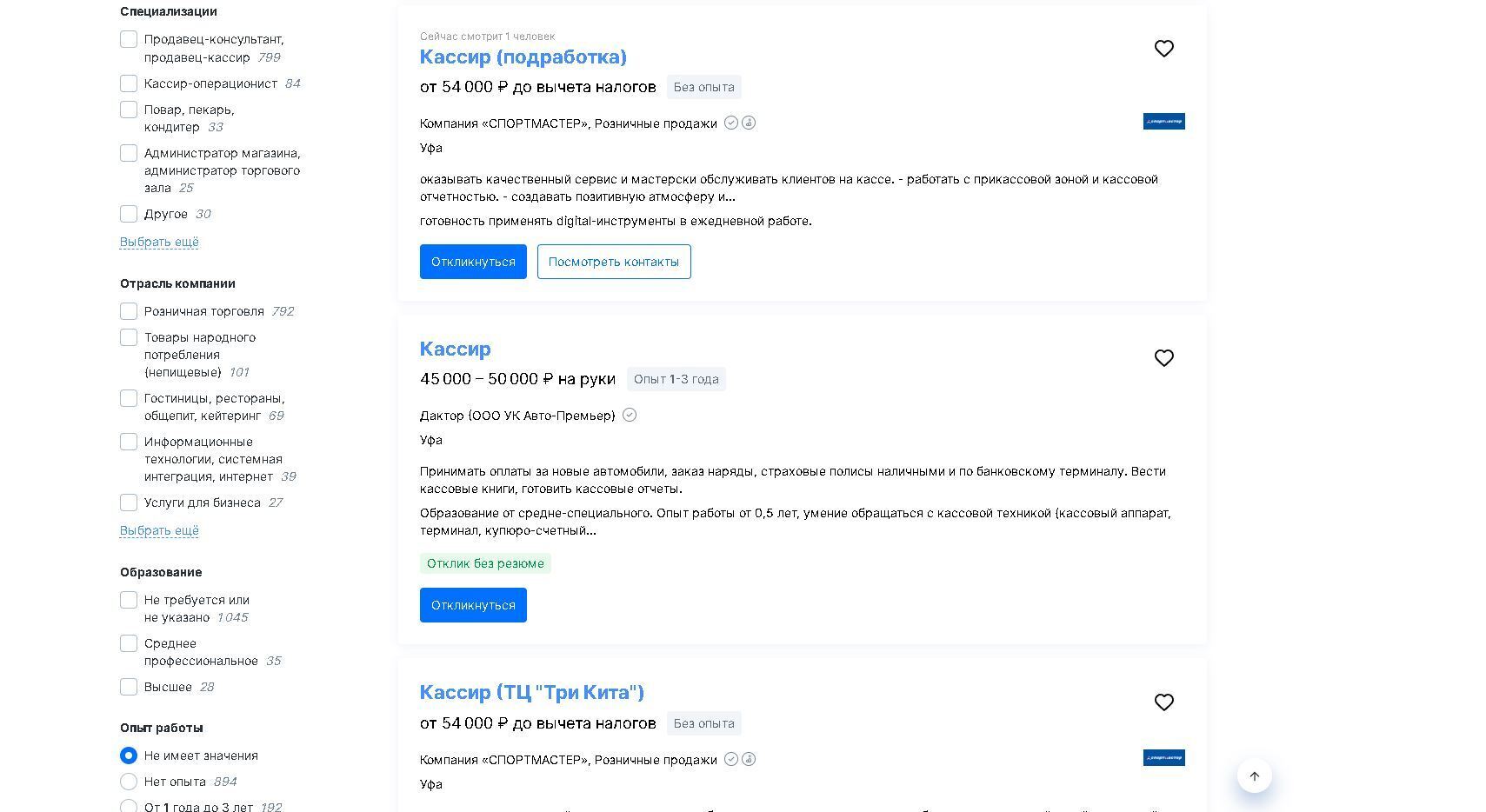Click the Опыт работы filter heading
This screenshot has width=1486, height=812.
coord(162,728)
